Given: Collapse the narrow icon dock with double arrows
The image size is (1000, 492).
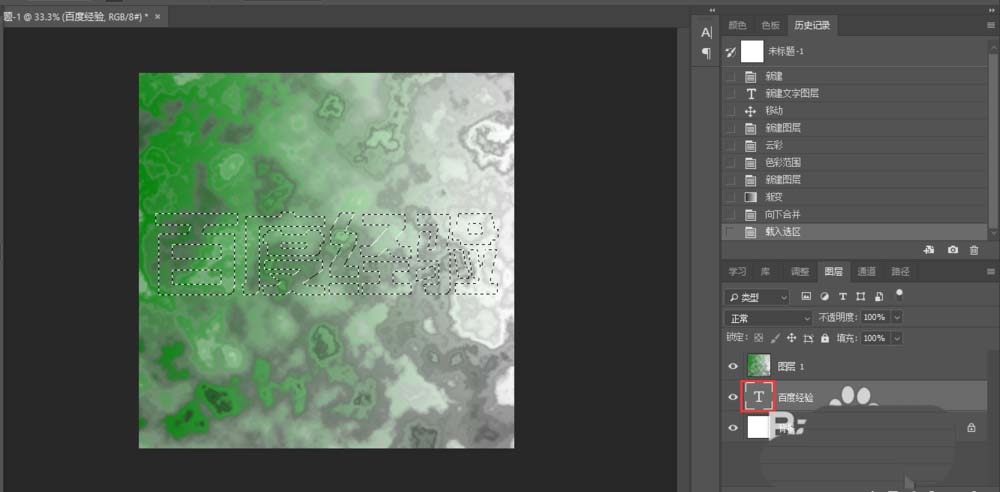Looking at the screenshot, I should click(x=713, y=10).
